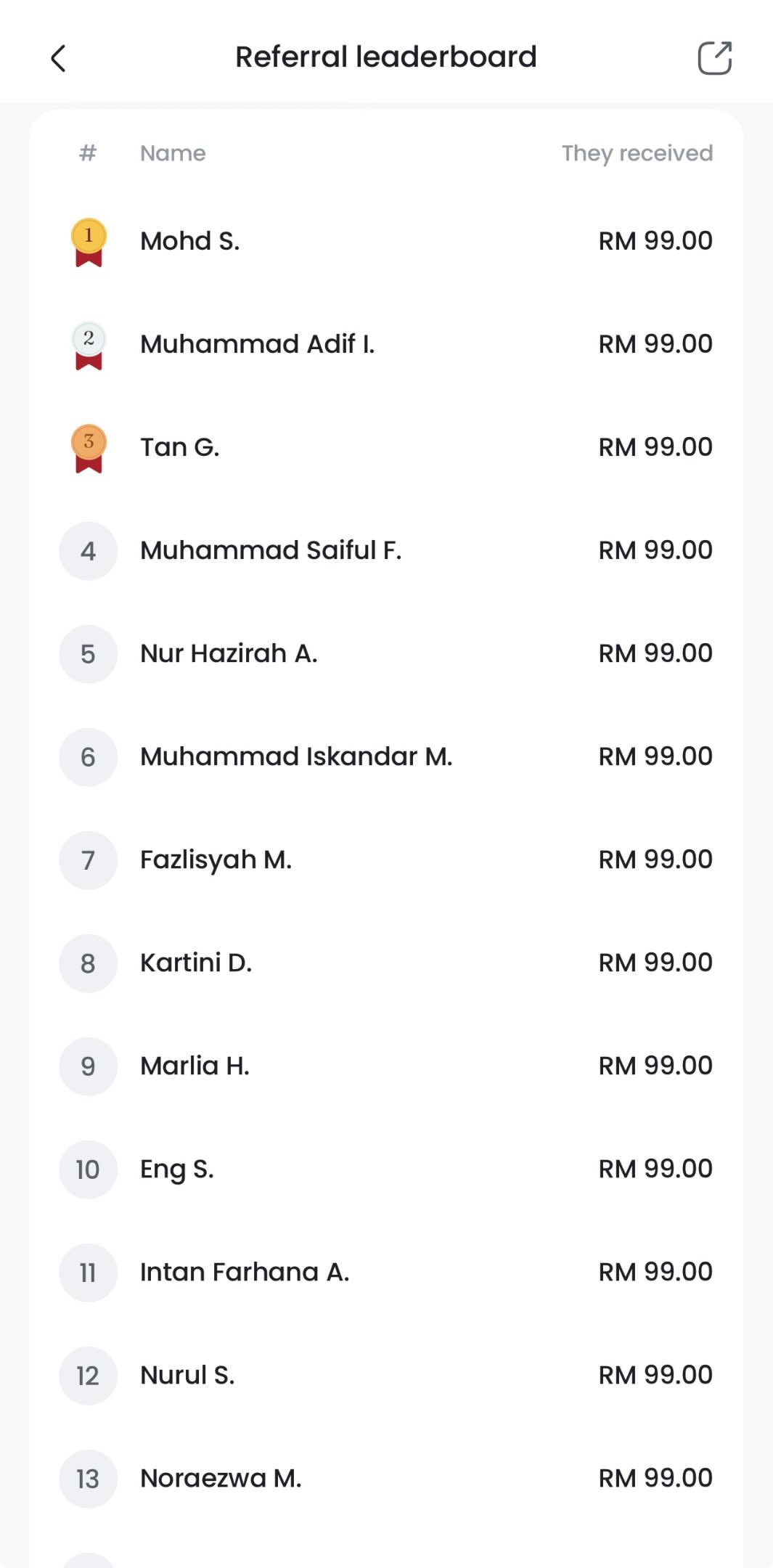773x1568 pixels.
Task: Click the bronze third-place medal
Action: coord(89,448)
